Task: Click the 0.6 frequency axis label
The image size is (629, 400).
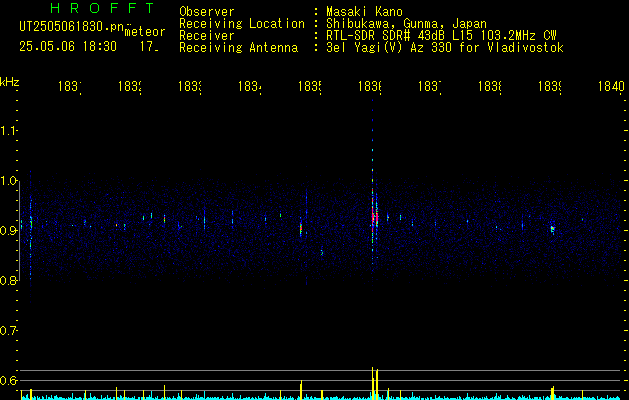Action: (x=8, y=380)
